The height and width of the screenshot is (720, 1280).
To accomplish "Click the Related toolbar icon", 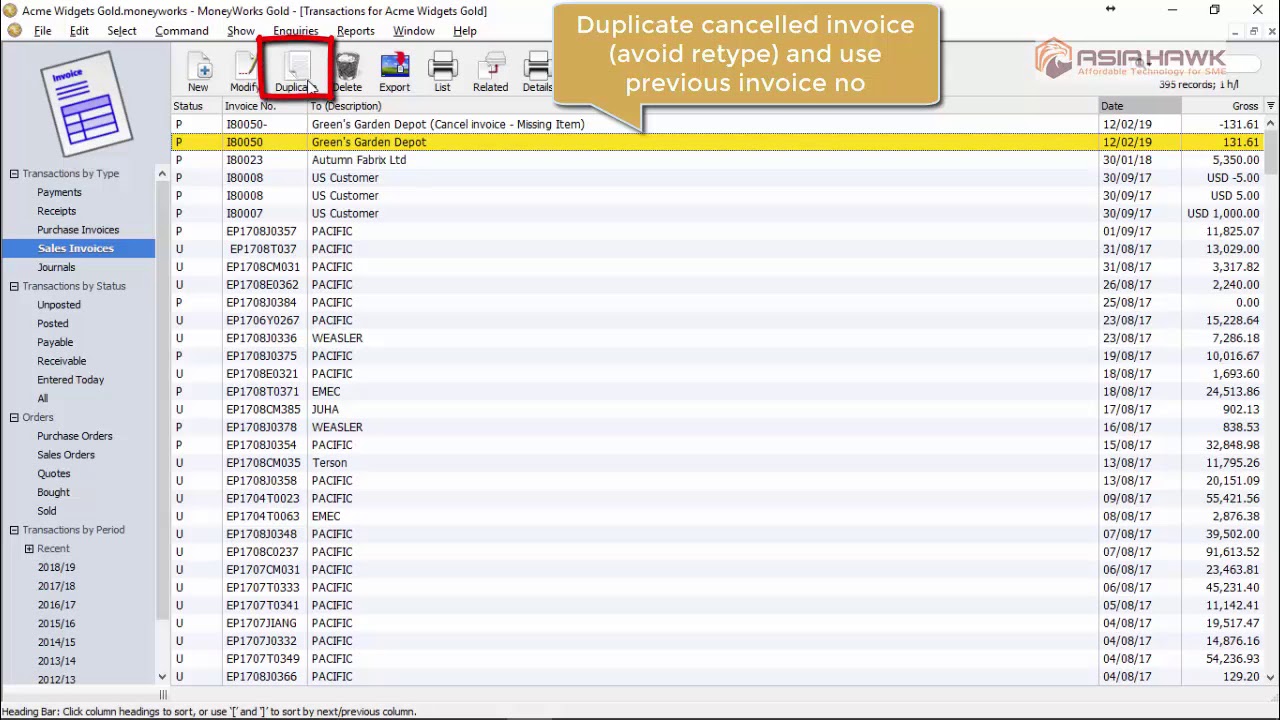I will 490,71.
